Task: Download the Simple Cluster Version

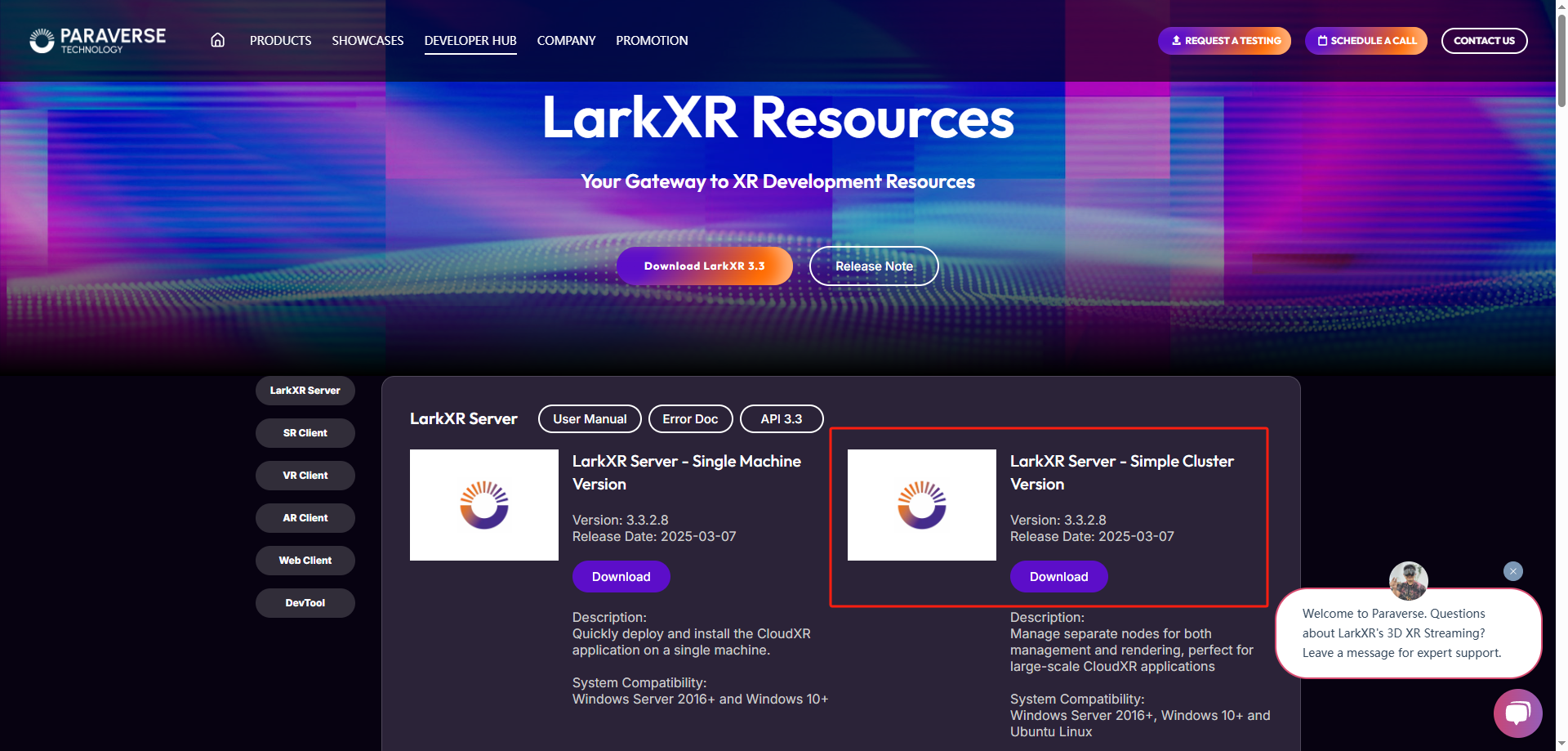Action: click(x=1058, y=576)
